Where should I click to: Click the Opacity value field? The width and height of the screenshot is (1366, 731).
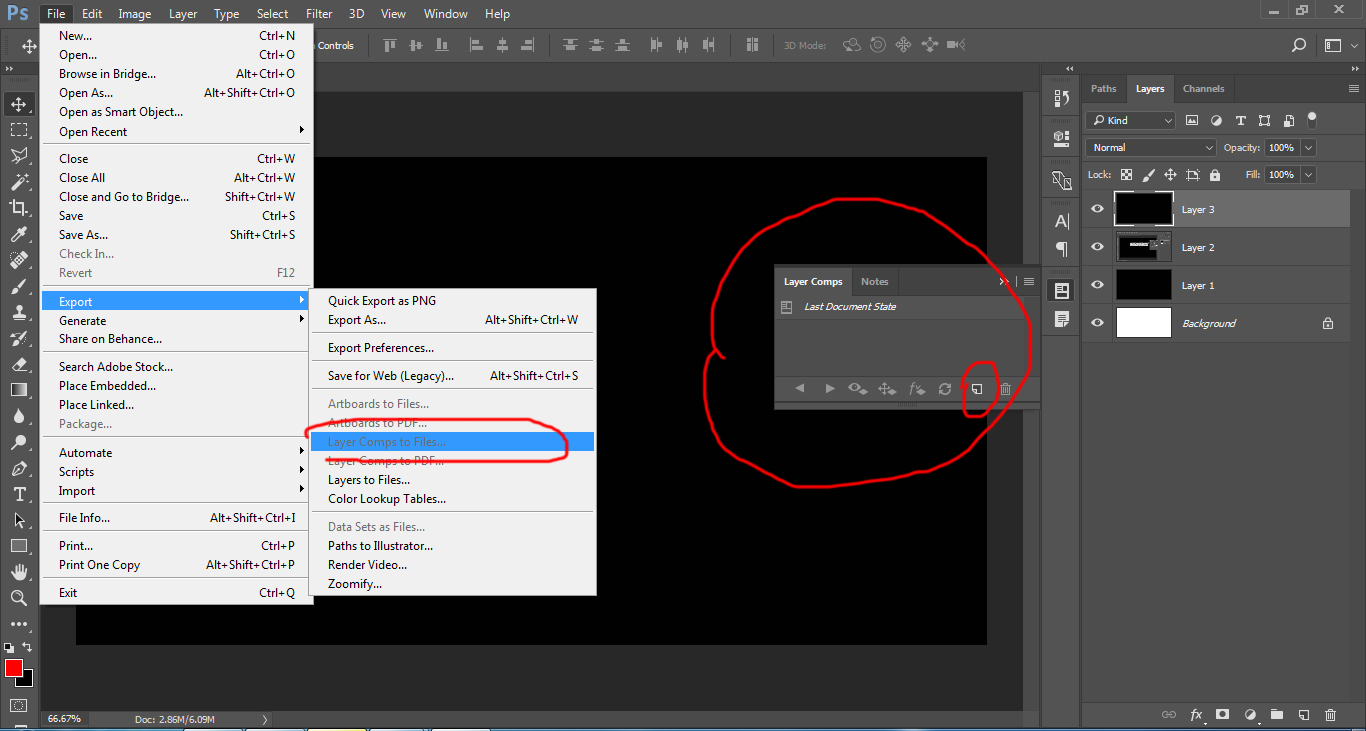click(1281, 147)
